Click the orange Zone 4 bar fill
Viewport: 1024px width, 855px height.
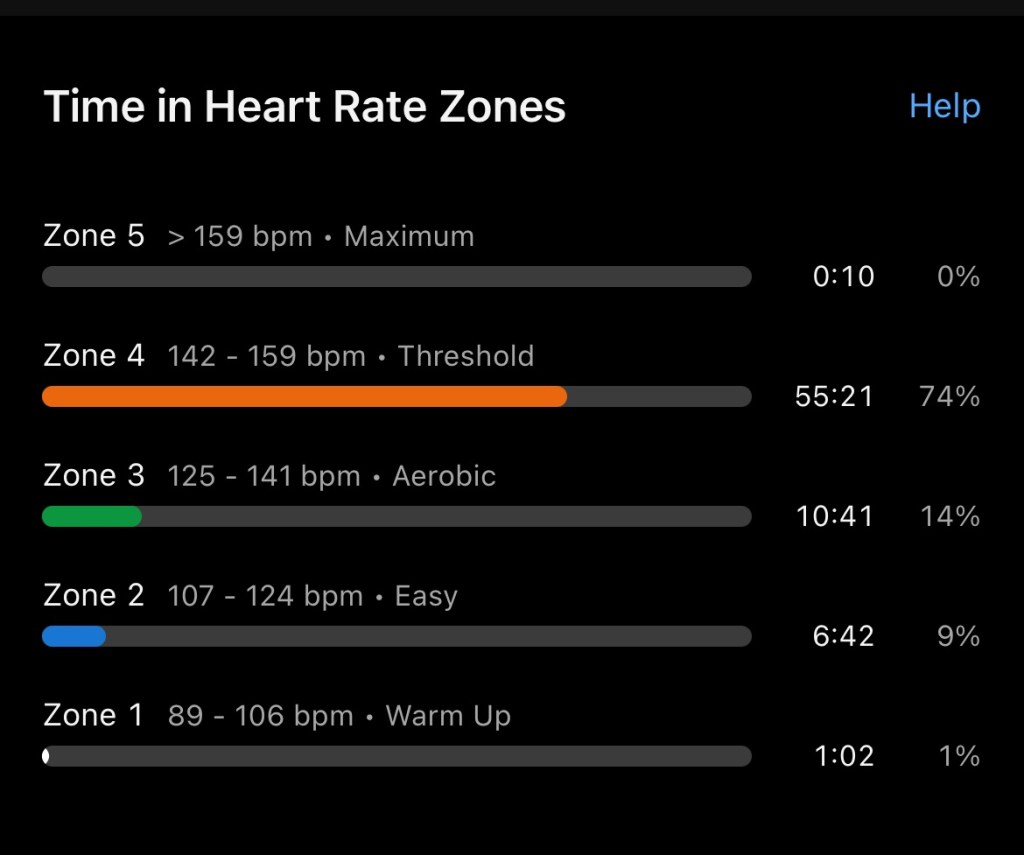pos(304,396)
